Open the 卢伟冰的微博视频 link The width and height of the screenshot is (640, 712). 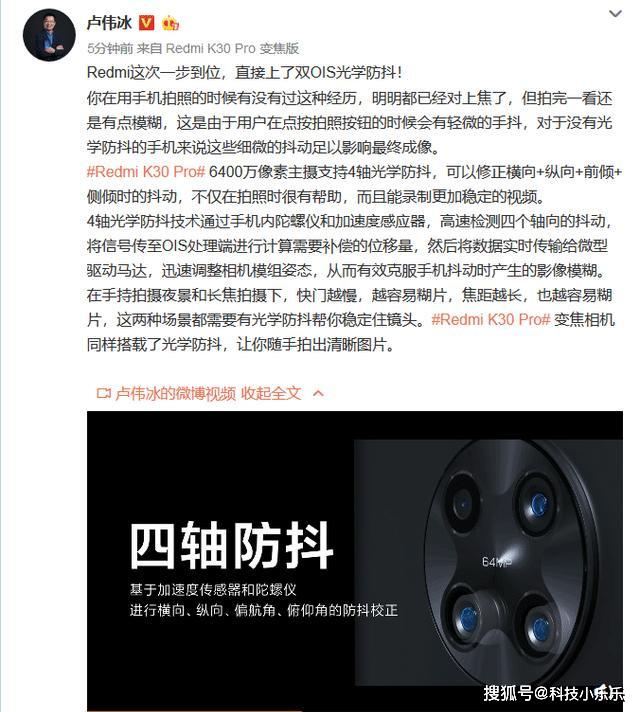[176, 393]
